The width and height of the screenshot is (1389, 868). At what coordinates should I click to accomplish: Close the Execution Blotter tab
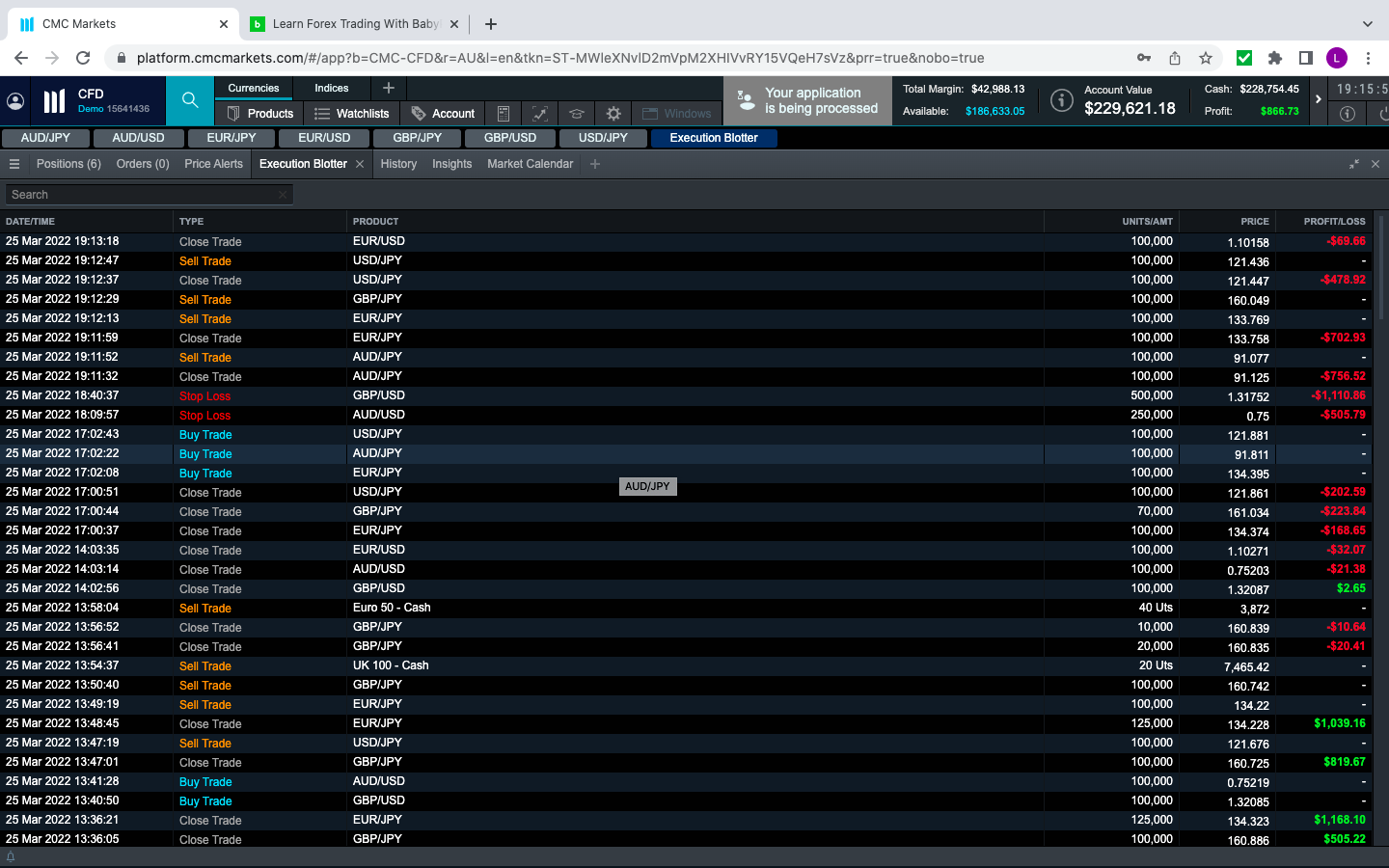[360, 164]
